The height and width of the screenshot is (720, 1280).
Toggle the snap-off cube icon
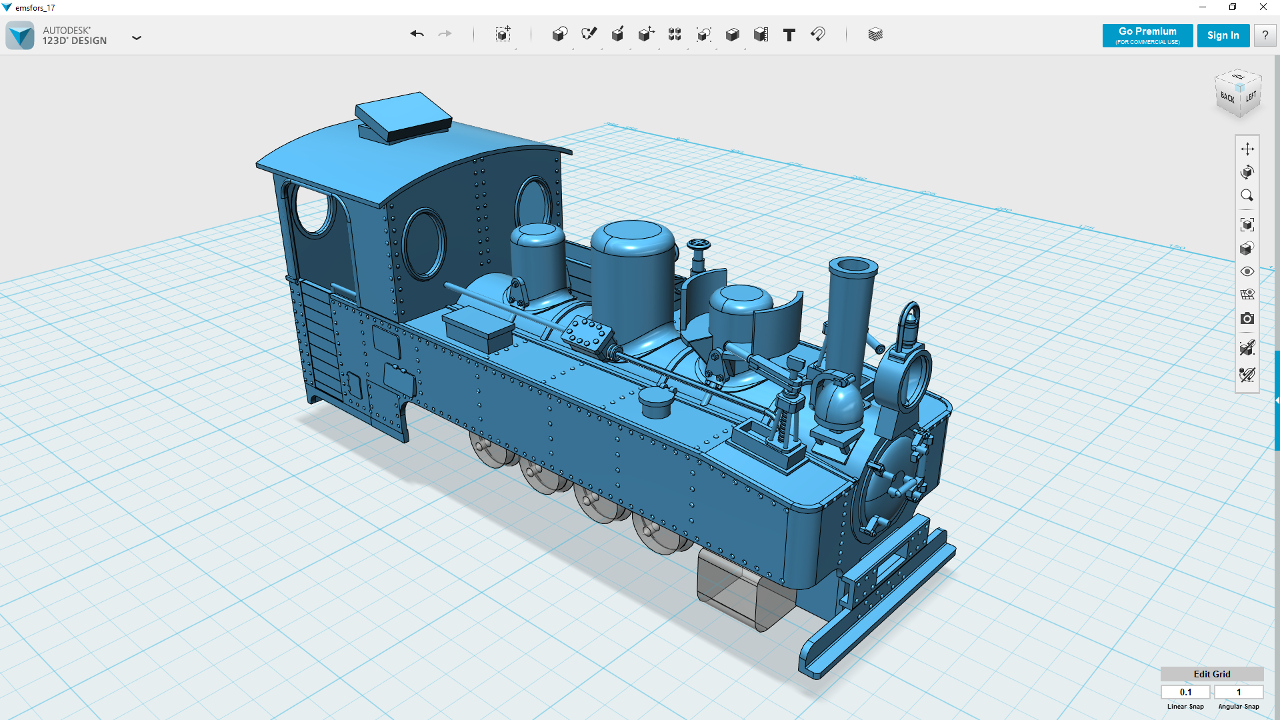point(1247,348)
